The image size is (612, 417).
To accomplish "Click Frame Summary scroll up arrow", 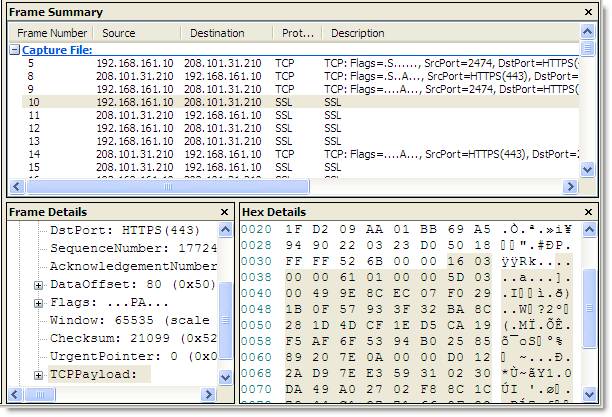I will click(x=587, y=32).
